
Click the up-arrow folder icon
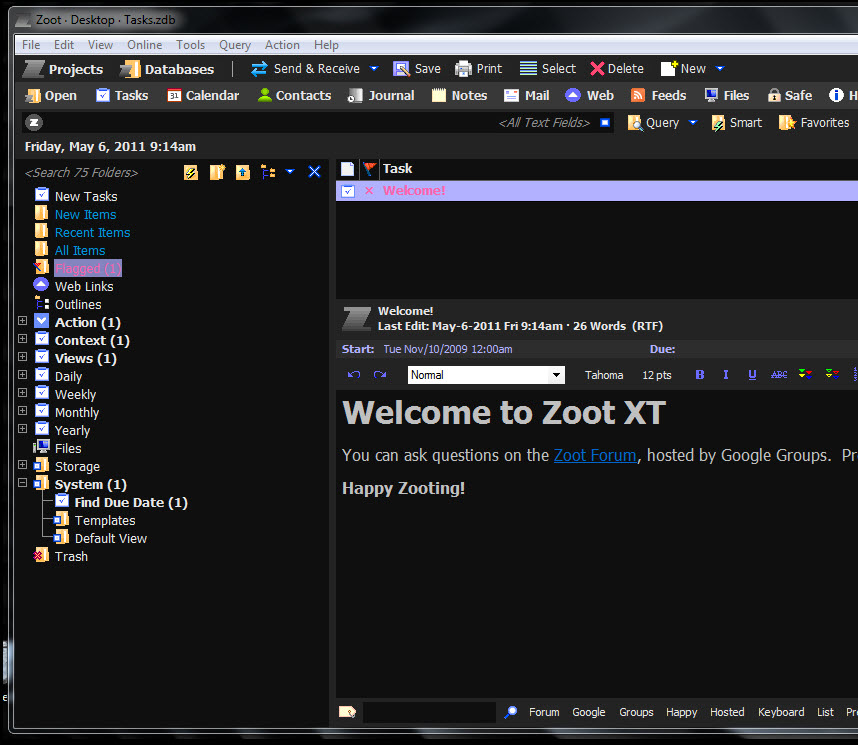tap(242, 172)
